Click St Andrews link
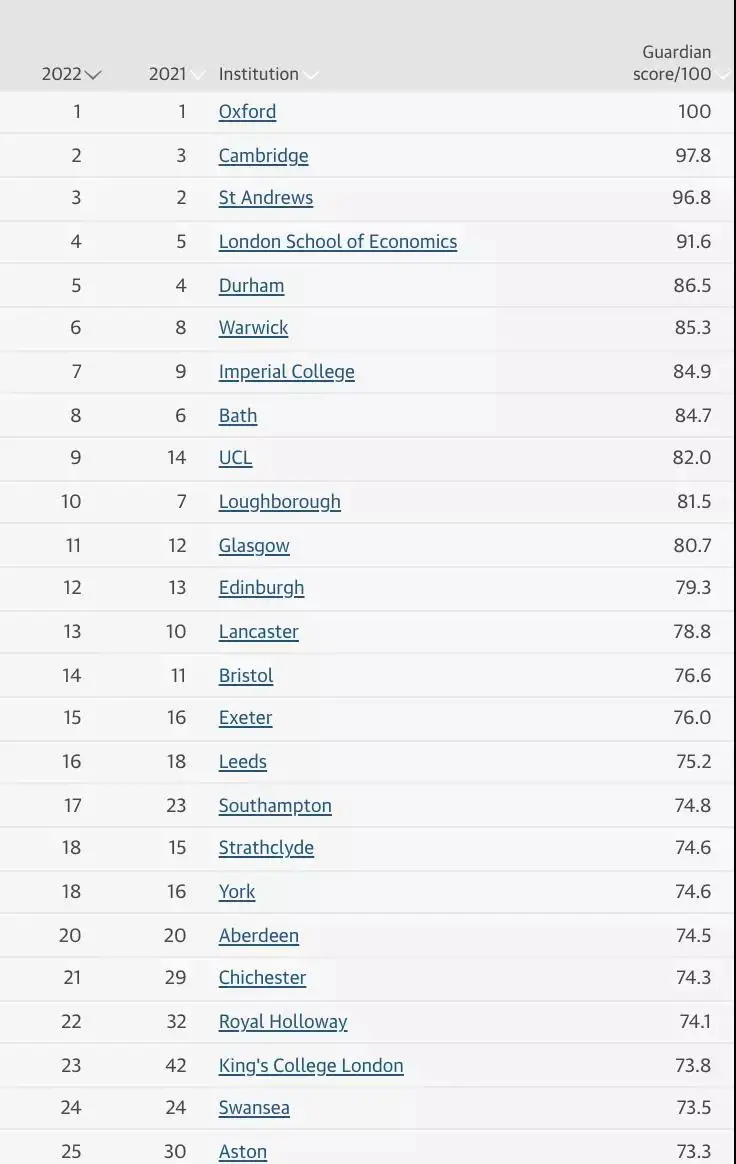736x1164 pixels. click(266, 198)
